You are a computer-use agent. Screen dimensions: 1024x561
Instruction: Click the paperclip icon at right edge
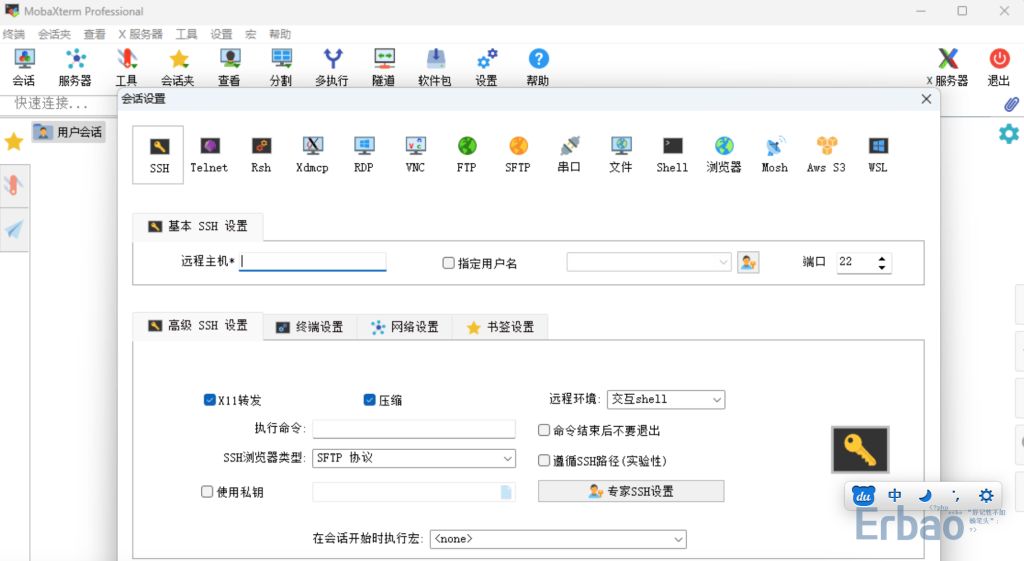1011,104
